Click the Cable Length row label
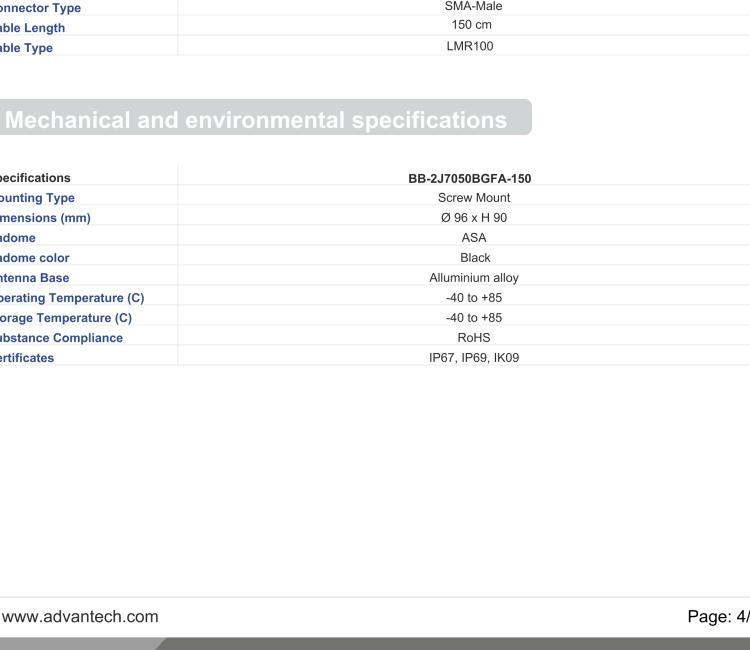Screen dimensions: 750x650 [x=33, y=27]
